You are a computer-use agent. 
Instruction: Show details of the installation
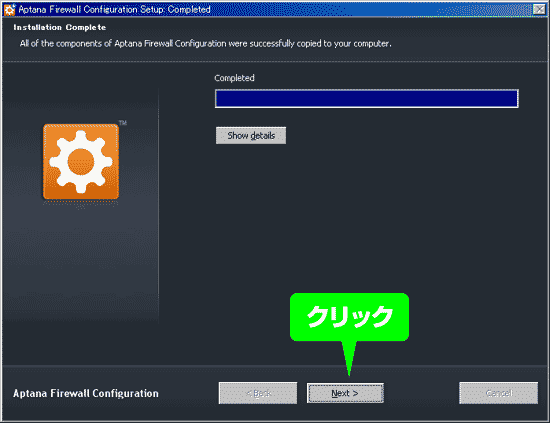(x=251, y=135)
